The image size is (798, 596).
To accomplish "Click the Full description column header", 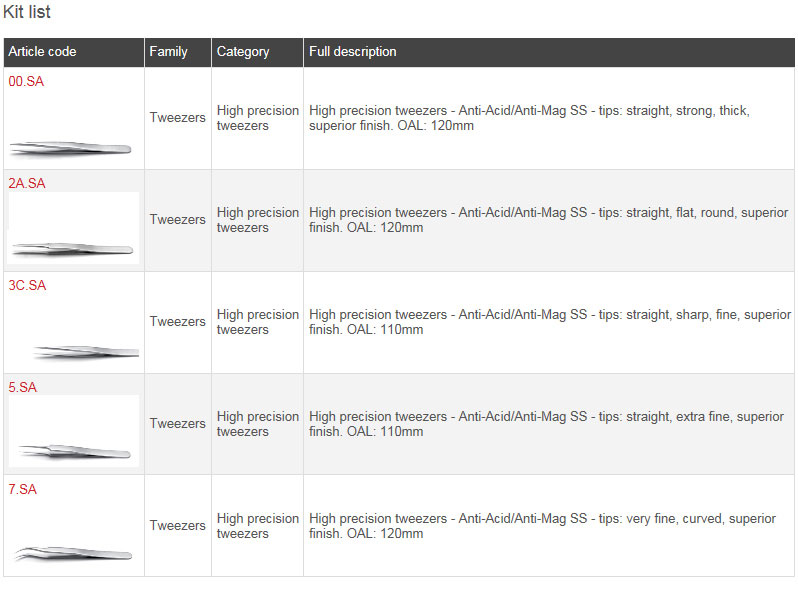I will [x=549, y=52].
